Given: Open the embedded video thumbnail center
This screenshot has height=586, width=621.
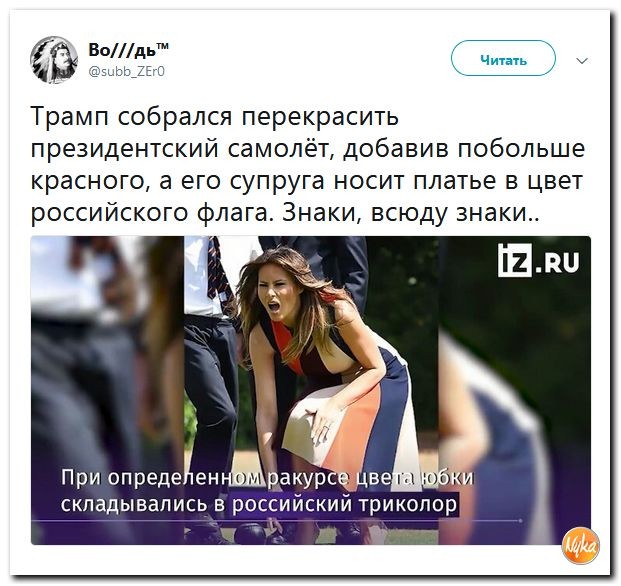Looking at the screenshot, I should [x=311, y=390].
